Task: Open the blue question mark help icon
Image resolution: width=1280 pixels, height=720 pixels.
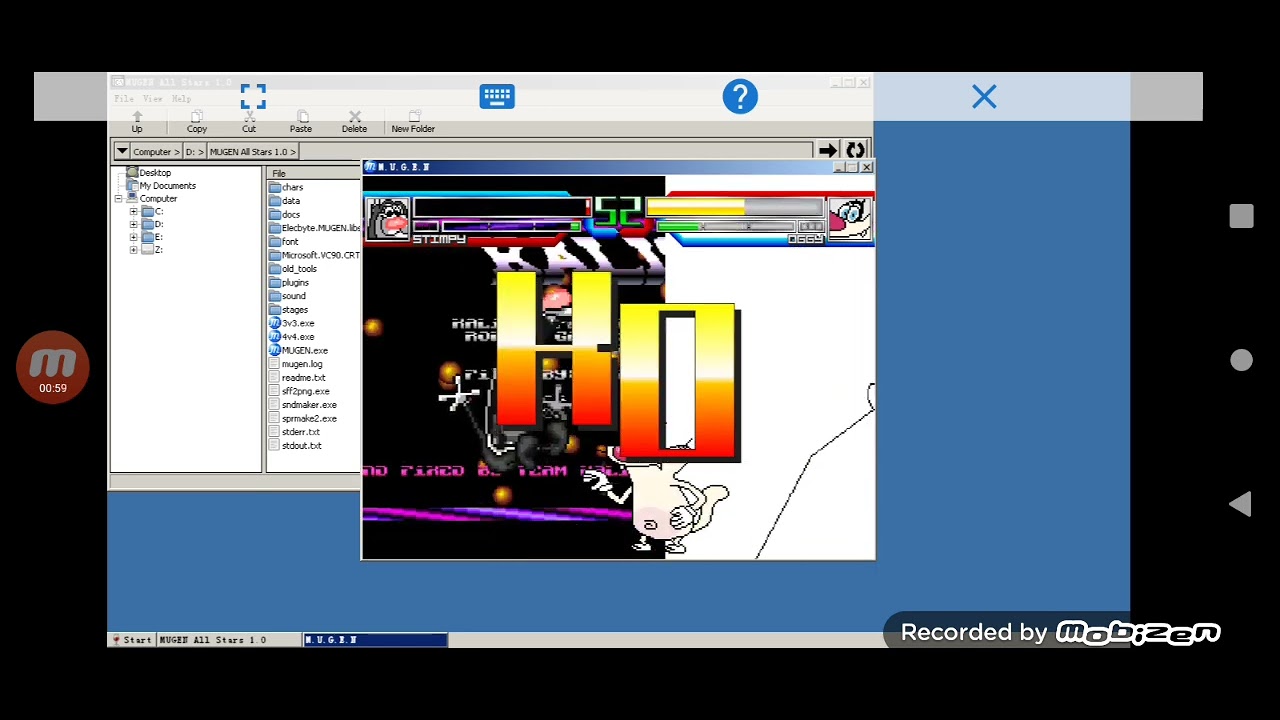Action: pyautogui.click(x=740, y=97)
